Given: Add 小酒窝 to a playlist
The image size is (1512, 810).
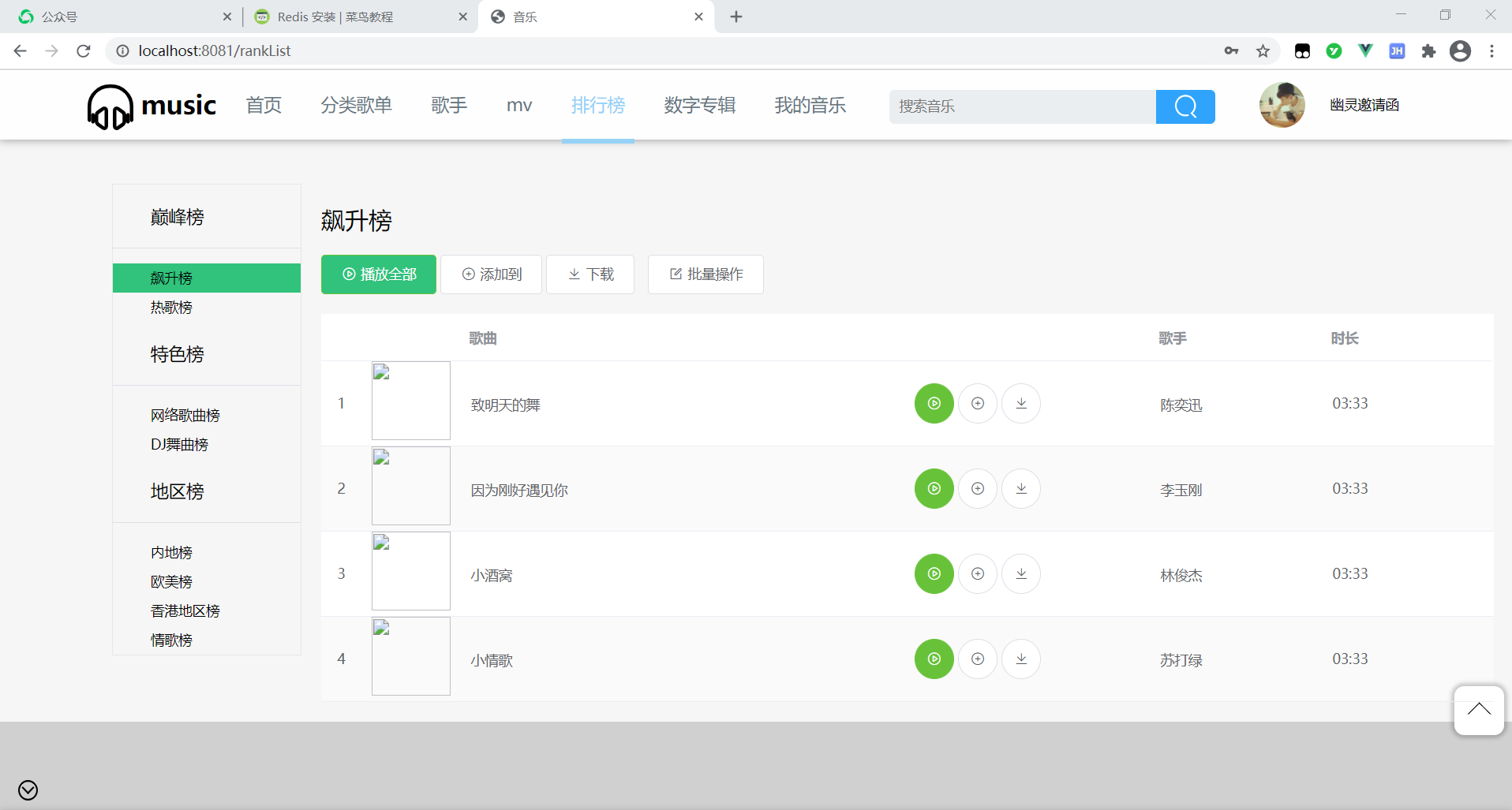Looking at the screenshot, I should point(978,573).
